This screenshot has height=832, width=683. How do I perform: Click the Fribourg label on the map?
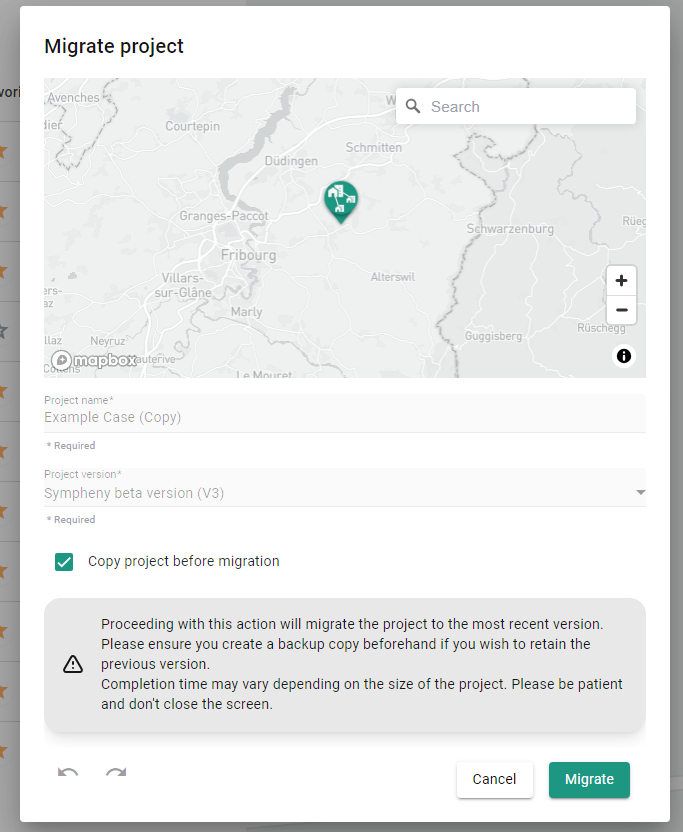pos(247,255)
